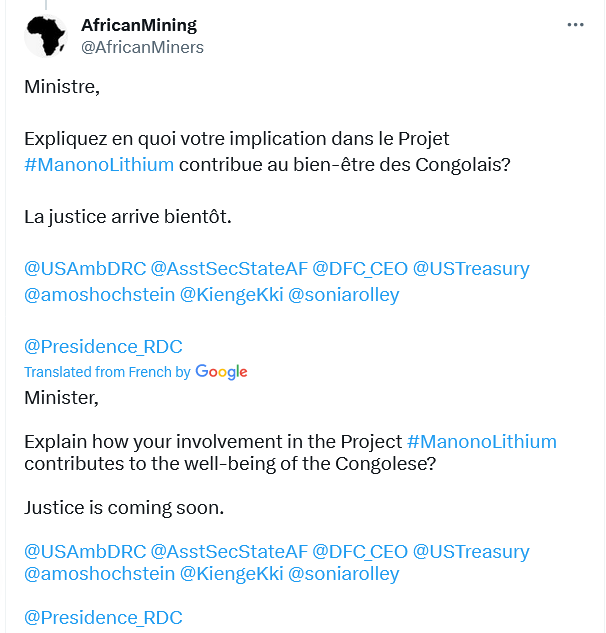Open @USTreasury mention in translated text
The height and width of the screenshot is (633, 606).
point(471,551)
